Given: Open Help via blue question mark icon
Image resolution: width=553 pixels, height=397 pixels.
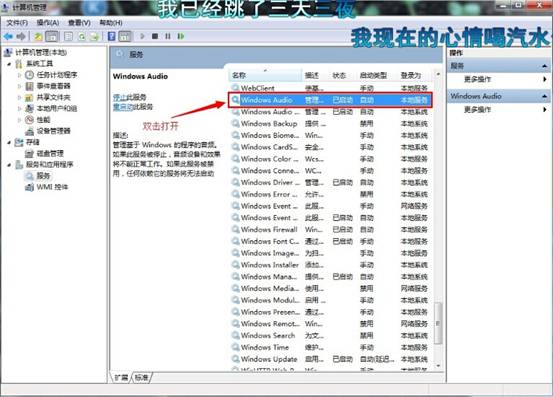Looking at the screenshot, I should [x=111, y=36].
